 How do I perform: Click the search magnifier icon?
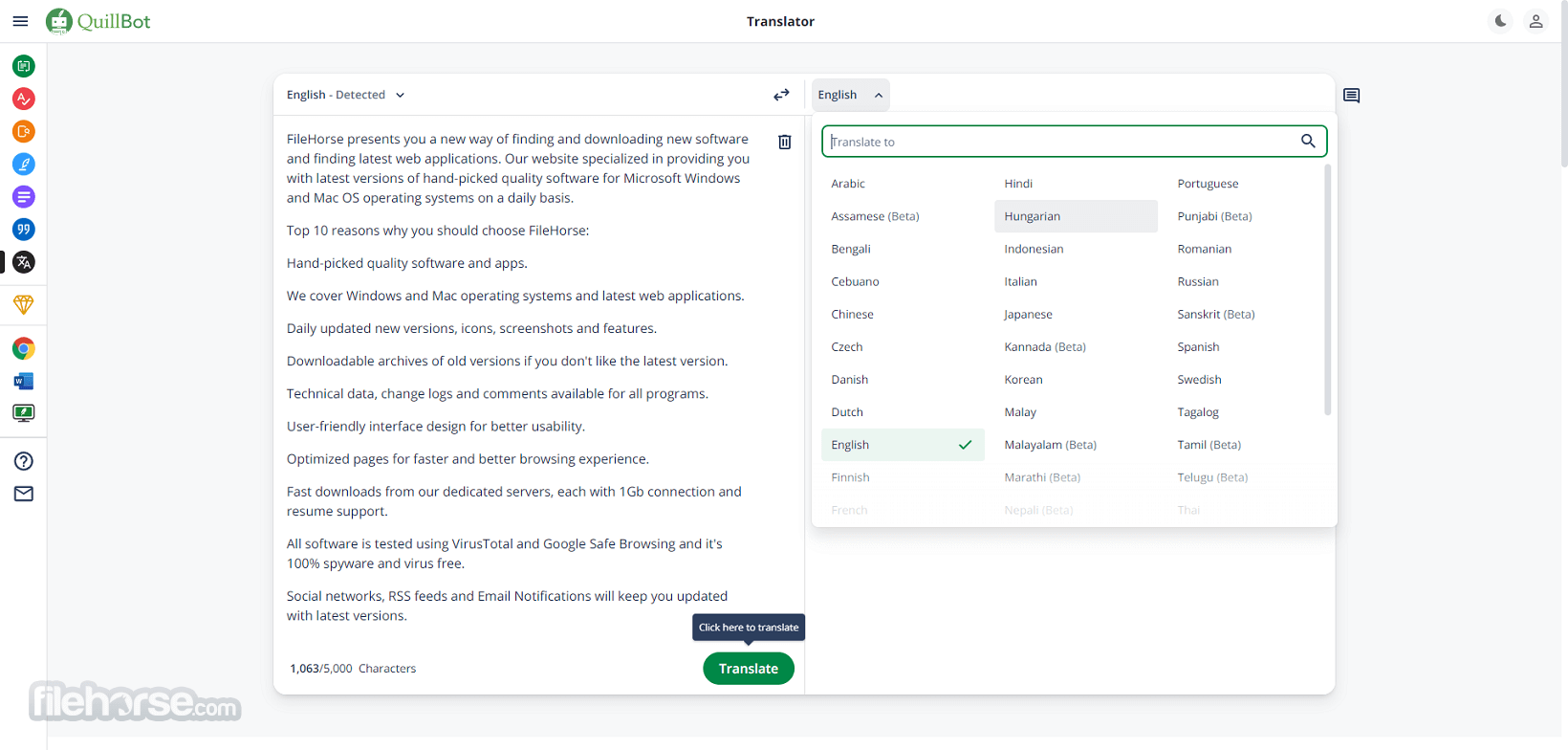(x=1308, y=142)
